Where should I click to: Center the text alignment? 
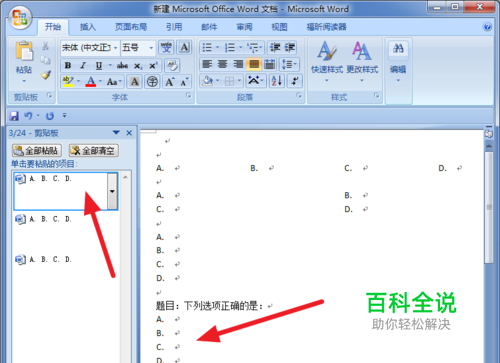click(x=223, y=64)
